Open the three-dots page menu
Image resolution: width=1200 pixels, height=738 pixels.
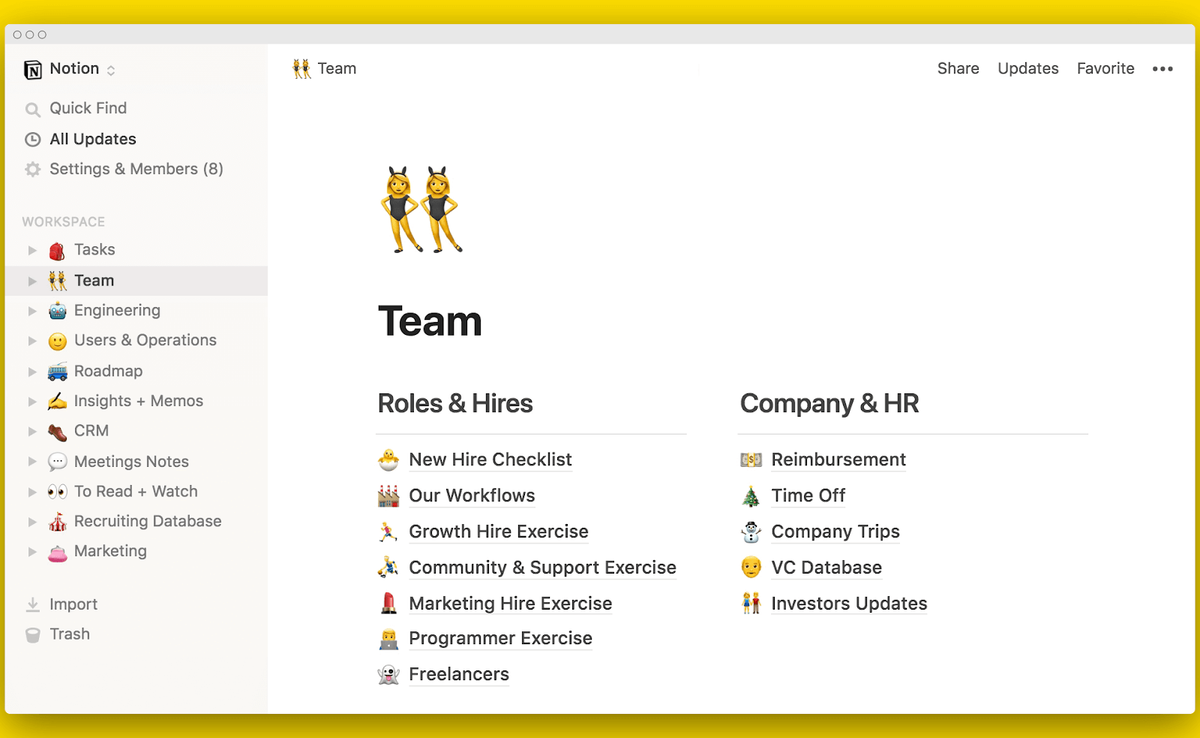click(1162, 69)
